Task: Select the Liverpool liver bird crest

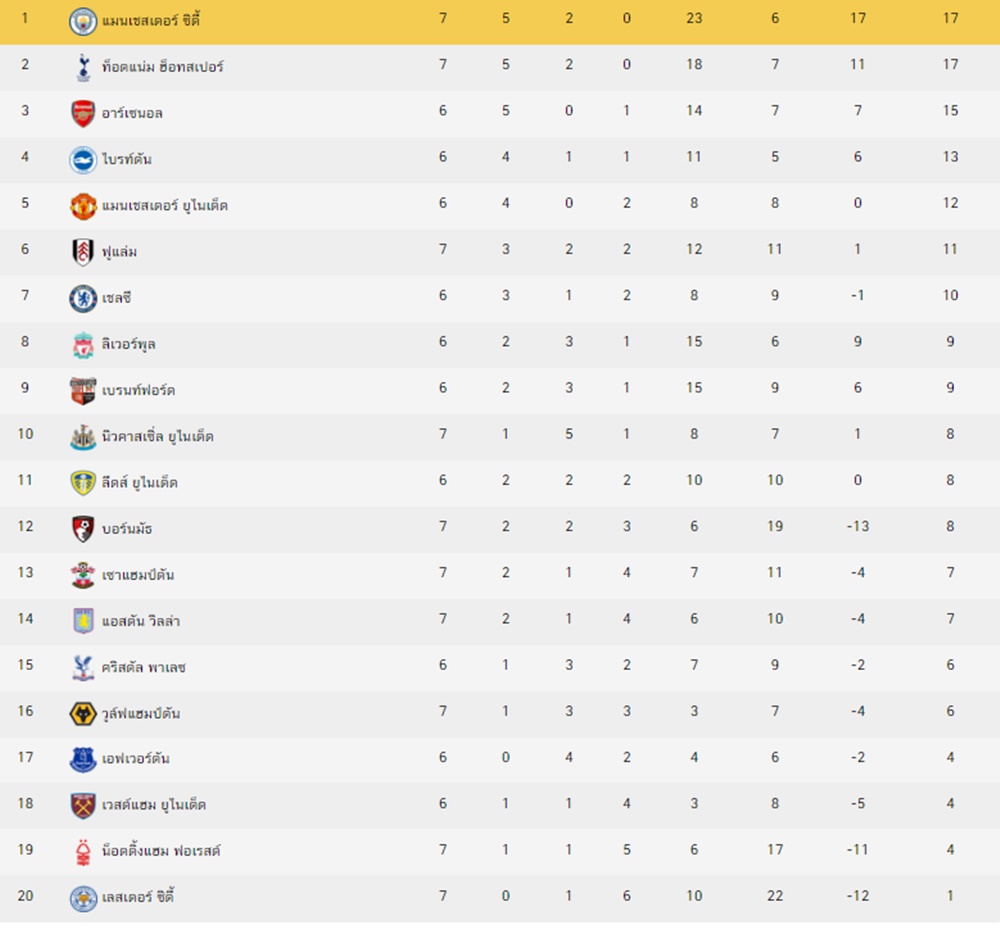Action: click(x=83, y=345)
